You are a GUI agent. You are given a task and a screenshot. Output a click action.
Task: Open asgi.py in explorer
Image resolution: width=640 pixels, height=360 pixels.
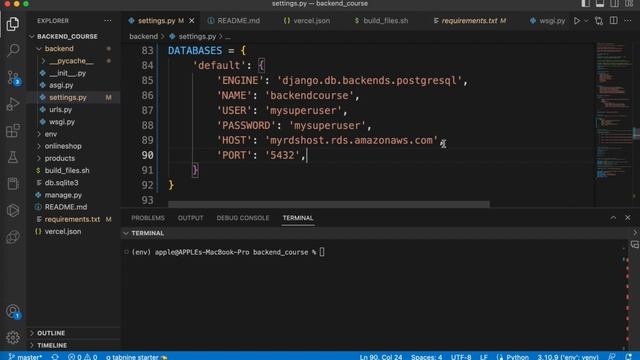[61, 85]
